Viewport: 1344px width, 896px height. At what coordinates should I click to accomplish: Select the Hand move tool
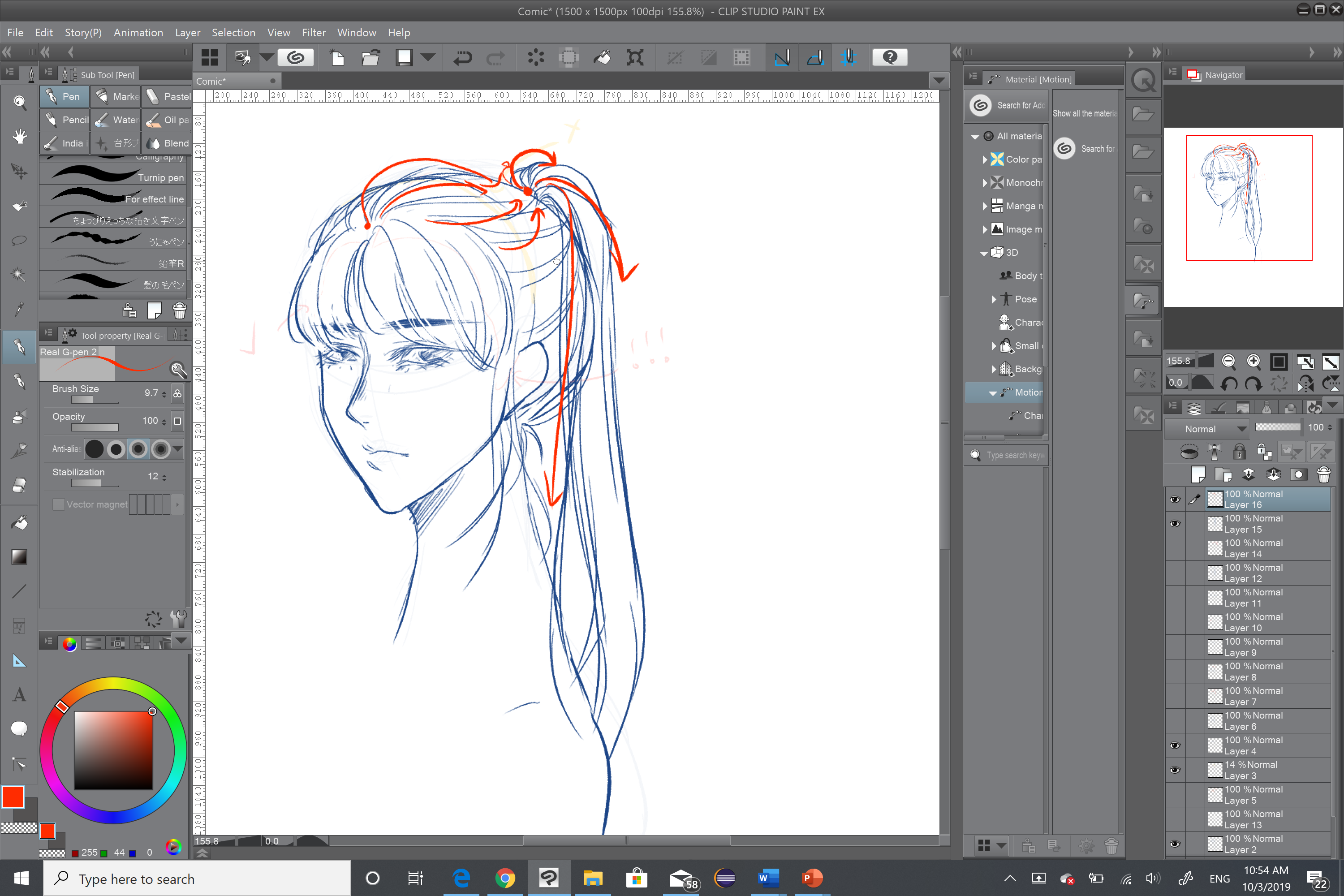(19, 136)
